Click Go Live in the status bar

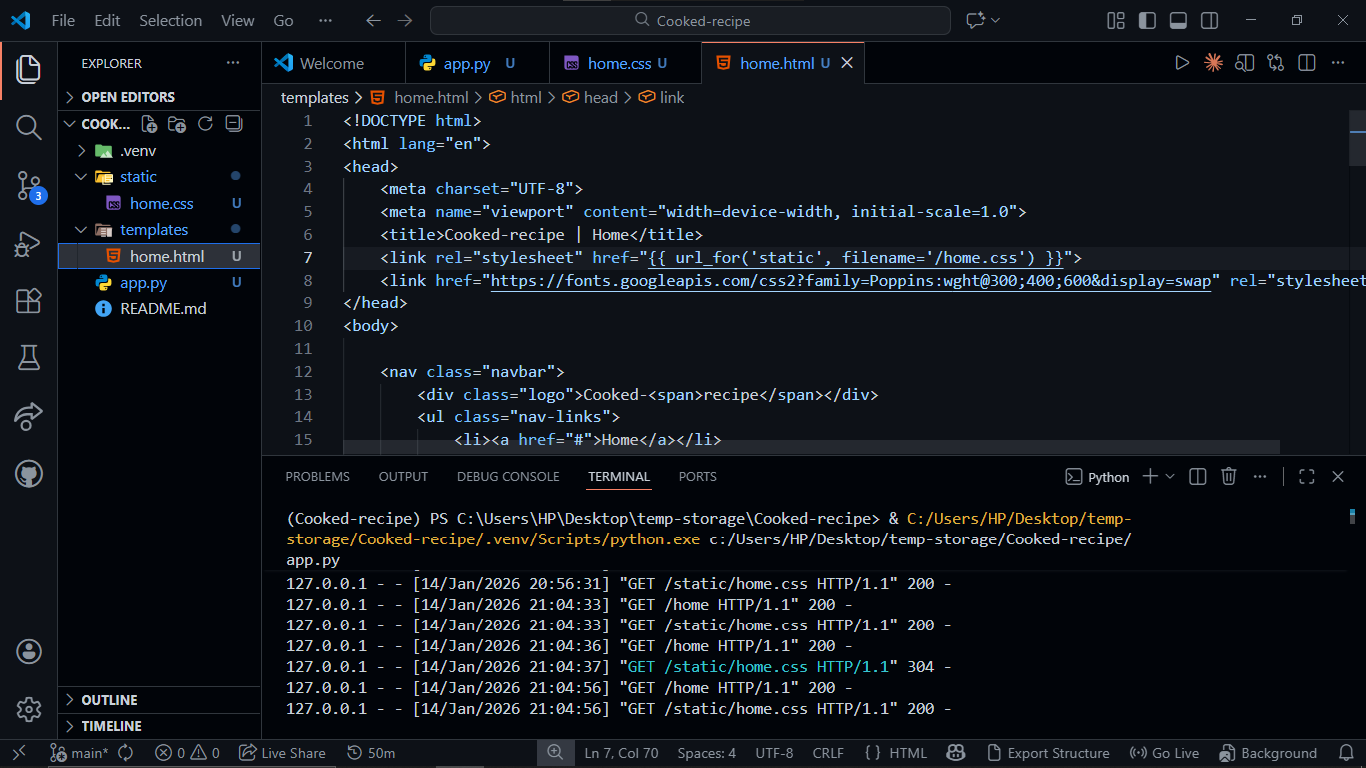click(x=1164, y=753)
